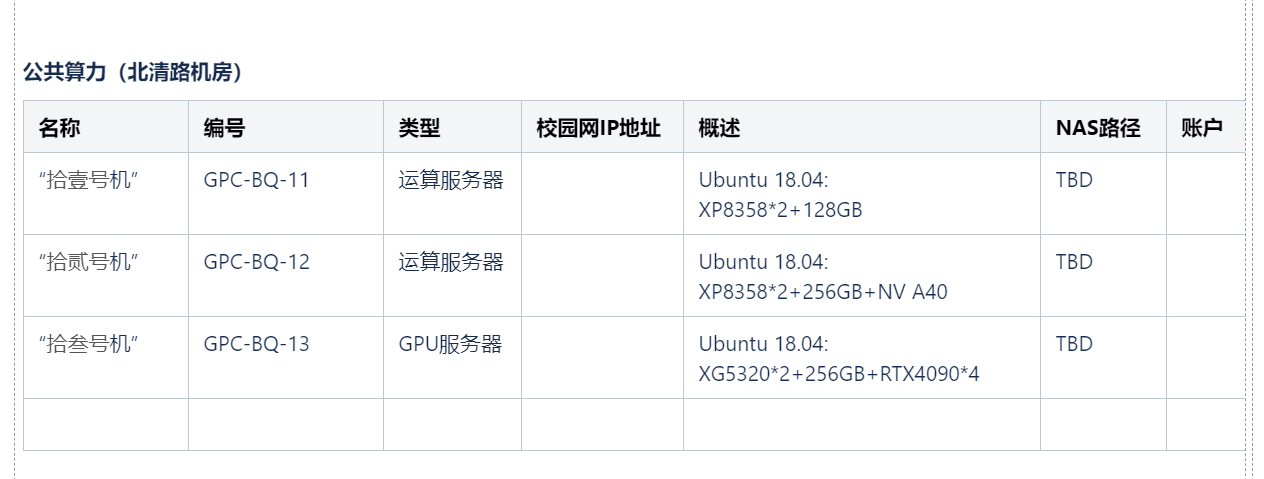Click the “拾贰号机” name cell
Screen dimensions: 1264x479
click(106, 276)
